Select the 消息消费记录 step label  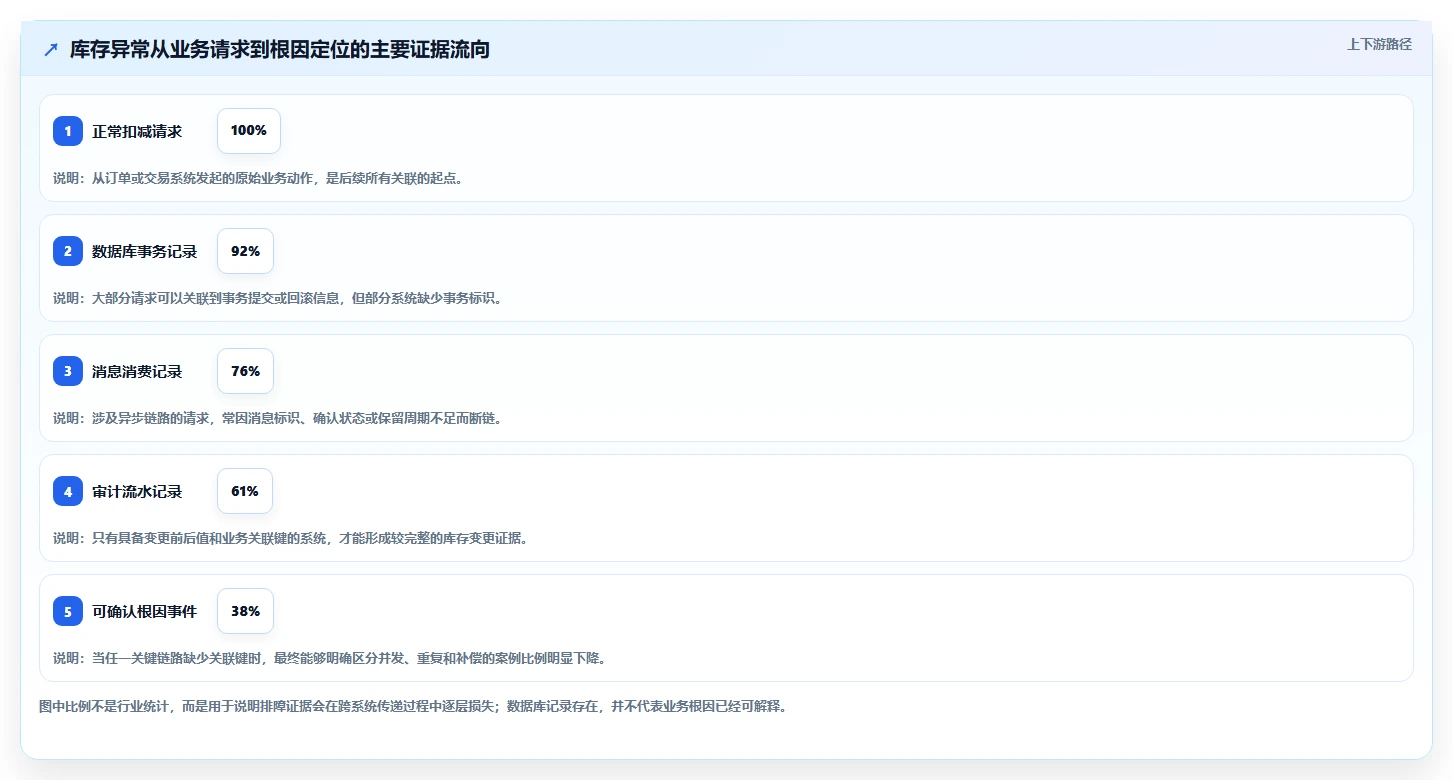click(137, 371)
